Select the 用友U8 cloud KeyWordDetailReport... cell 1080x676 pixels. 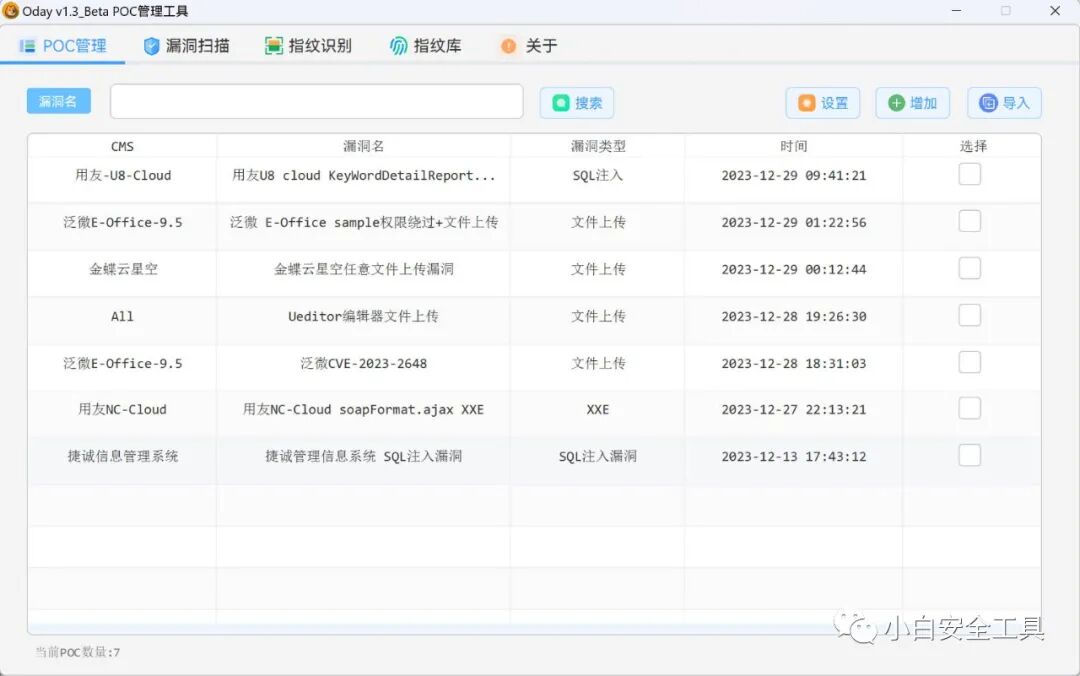(x=364, y=175)
